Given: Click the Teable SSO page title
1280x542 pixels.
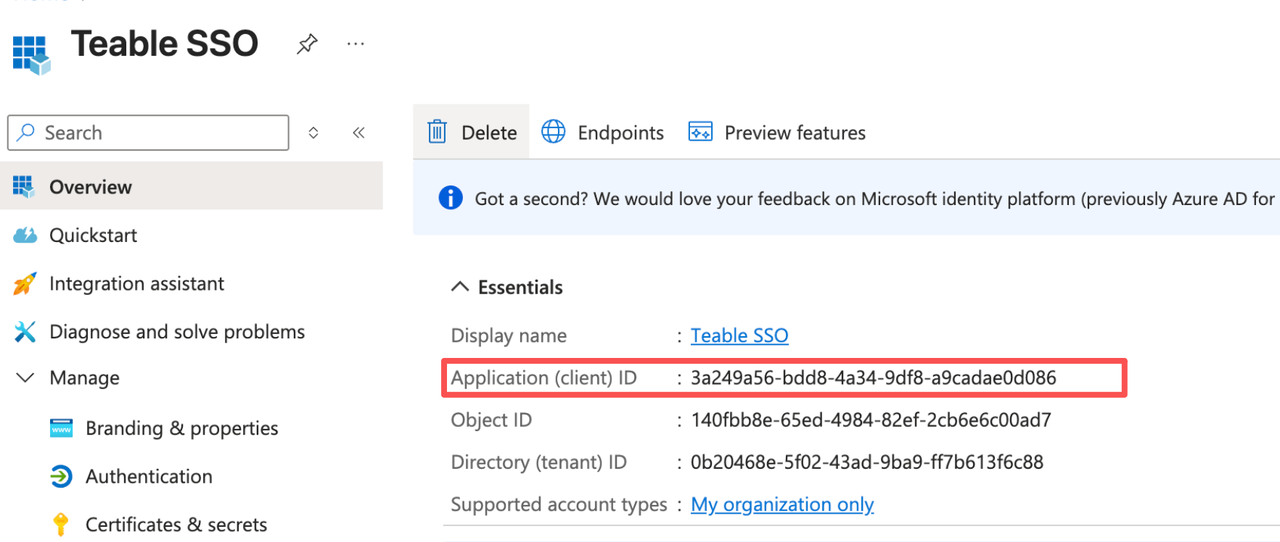Looking at the screenshot, I should pos(165,44).
